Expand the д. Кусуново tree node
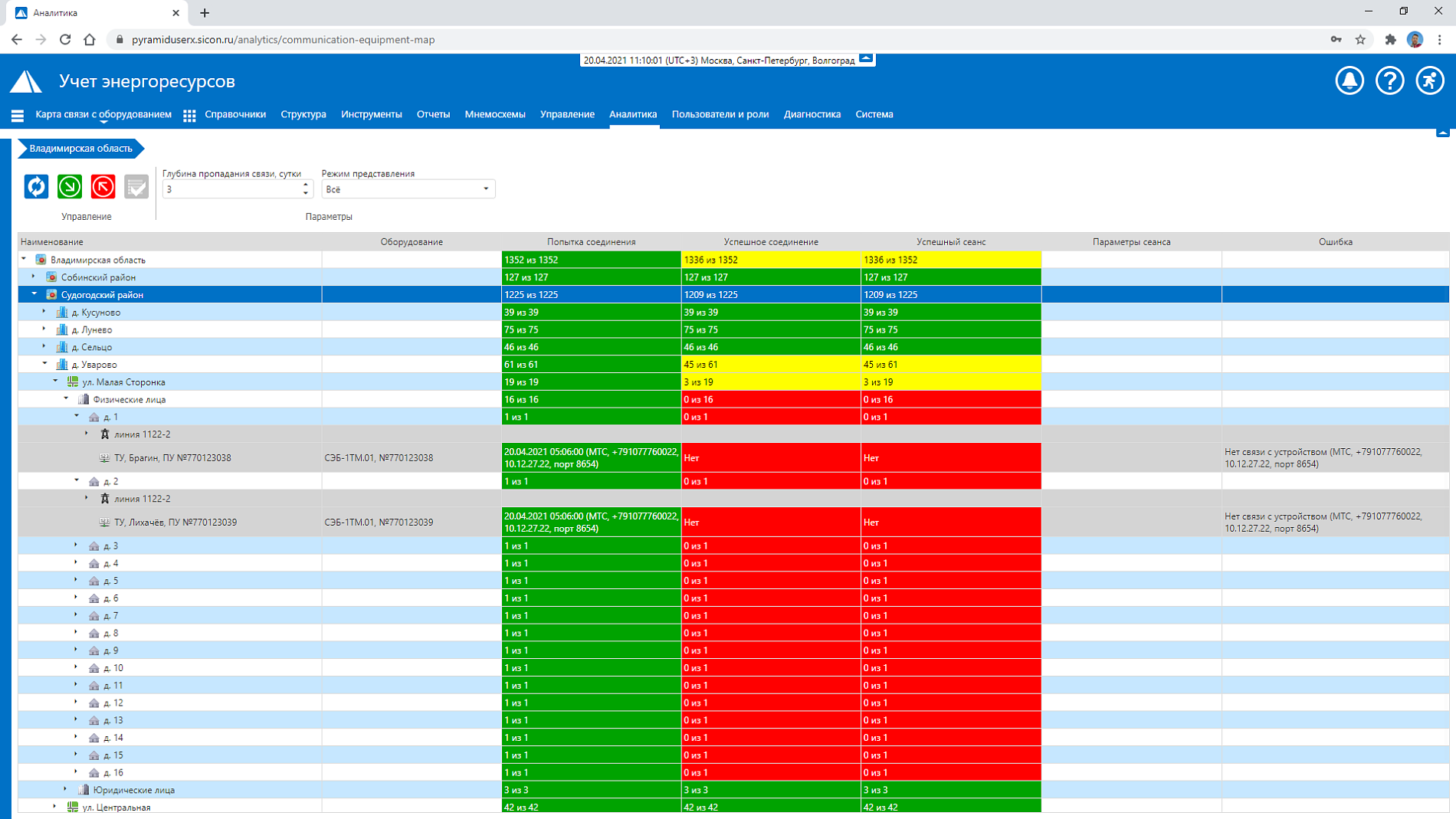The height and width of the screenshot is (819, 1456). point(44,312)
